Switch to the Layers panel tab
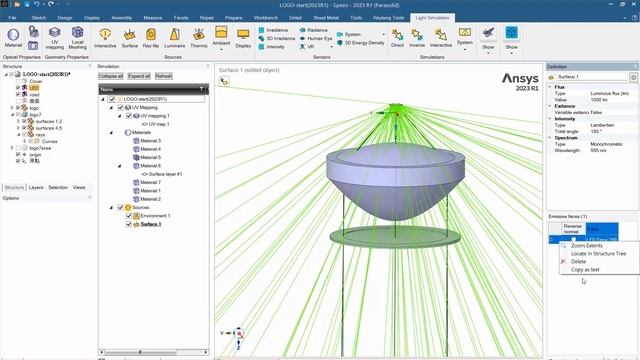 pos(36,187)
